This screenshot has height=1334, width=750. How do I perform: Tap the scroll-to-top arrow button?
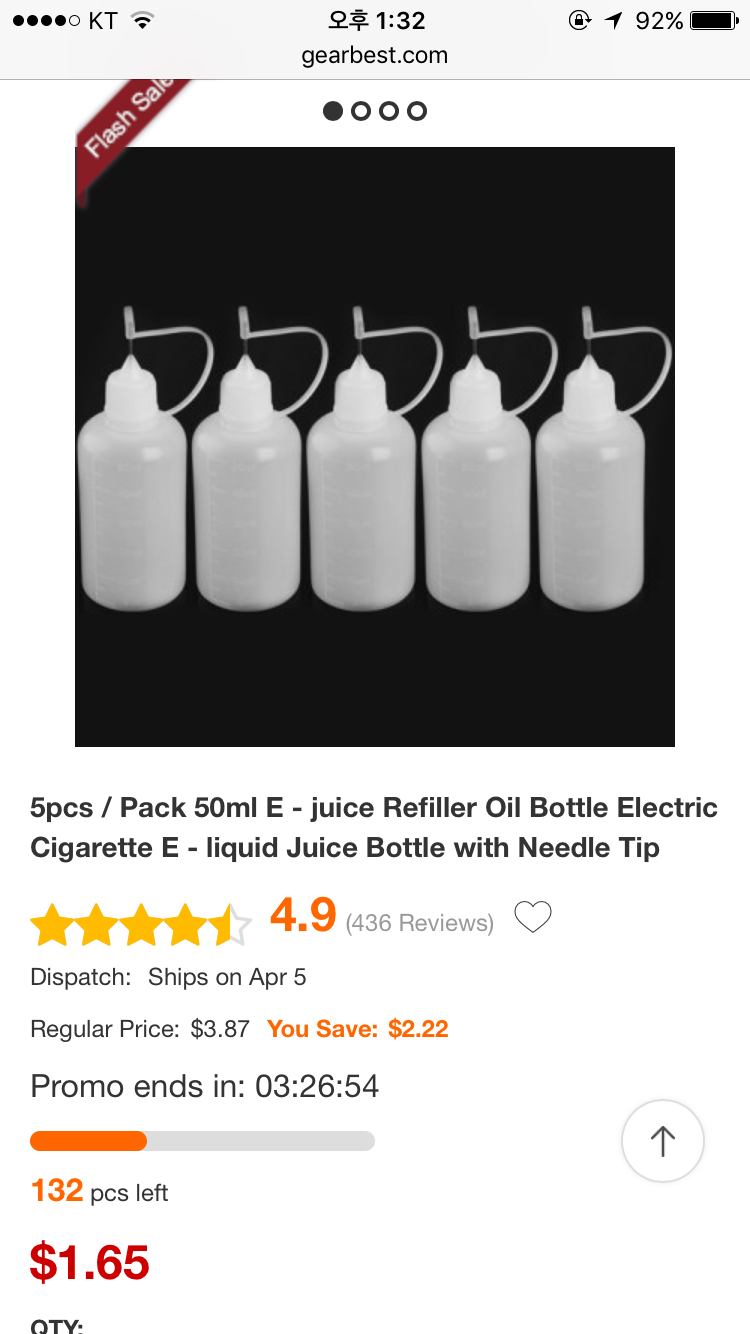tap(663, 1141)
